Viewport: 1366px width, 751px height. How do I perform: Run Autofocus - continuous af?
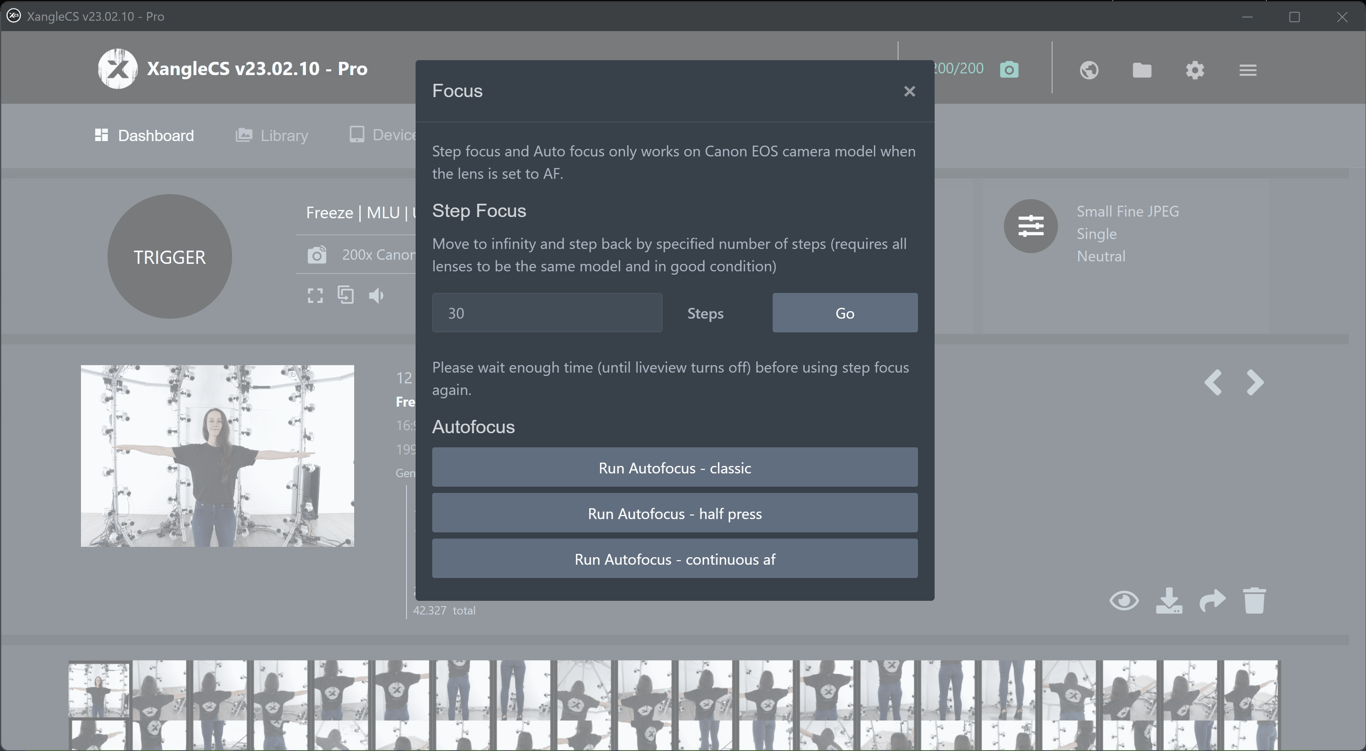coord(675,559)
